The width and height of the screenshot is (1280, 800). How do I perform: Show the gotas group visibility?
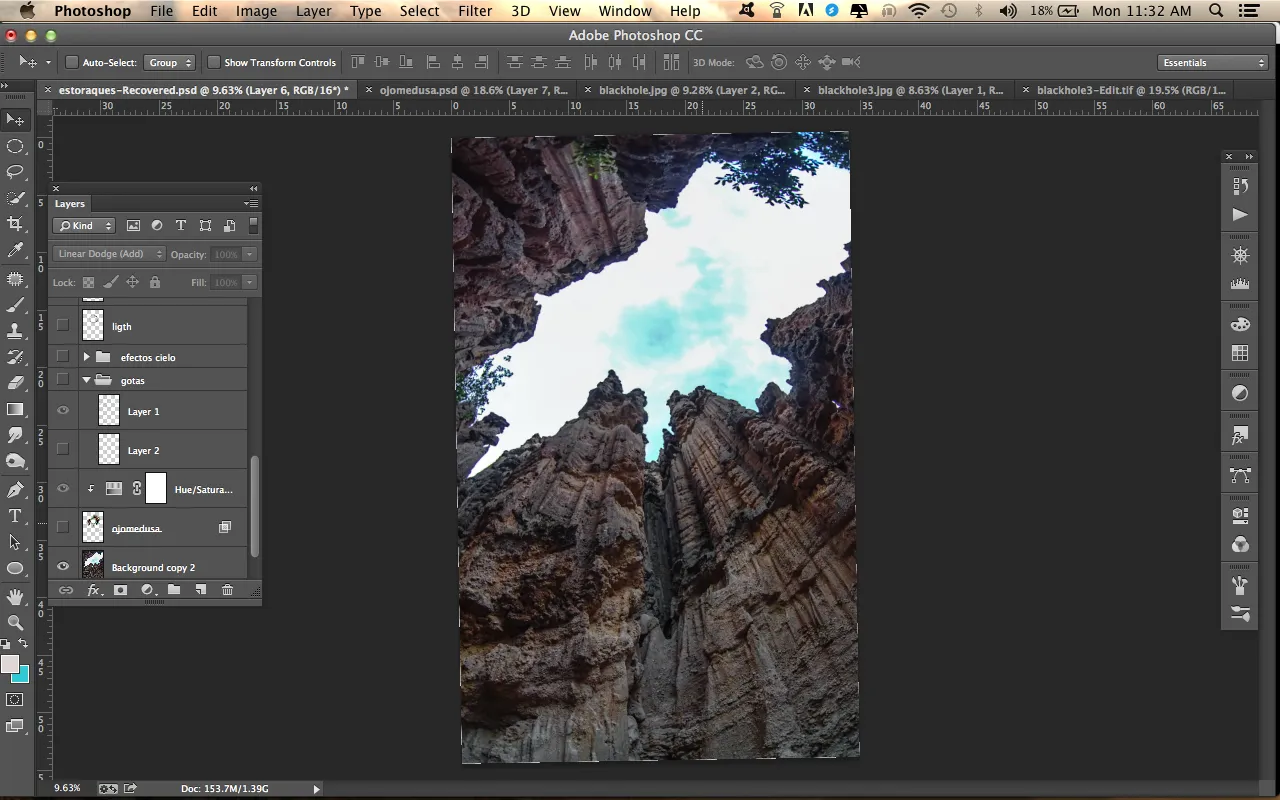(63, 380)
